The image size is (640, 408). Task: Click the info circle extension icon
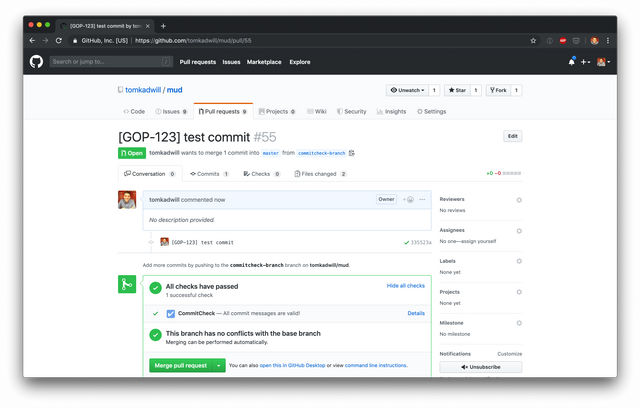tap(550, 40)
